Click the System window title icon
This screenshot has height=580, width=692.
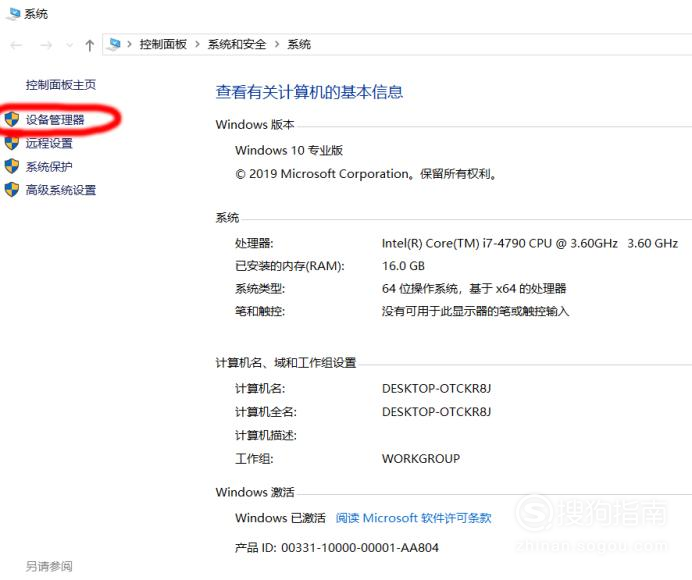coord(13,14)
